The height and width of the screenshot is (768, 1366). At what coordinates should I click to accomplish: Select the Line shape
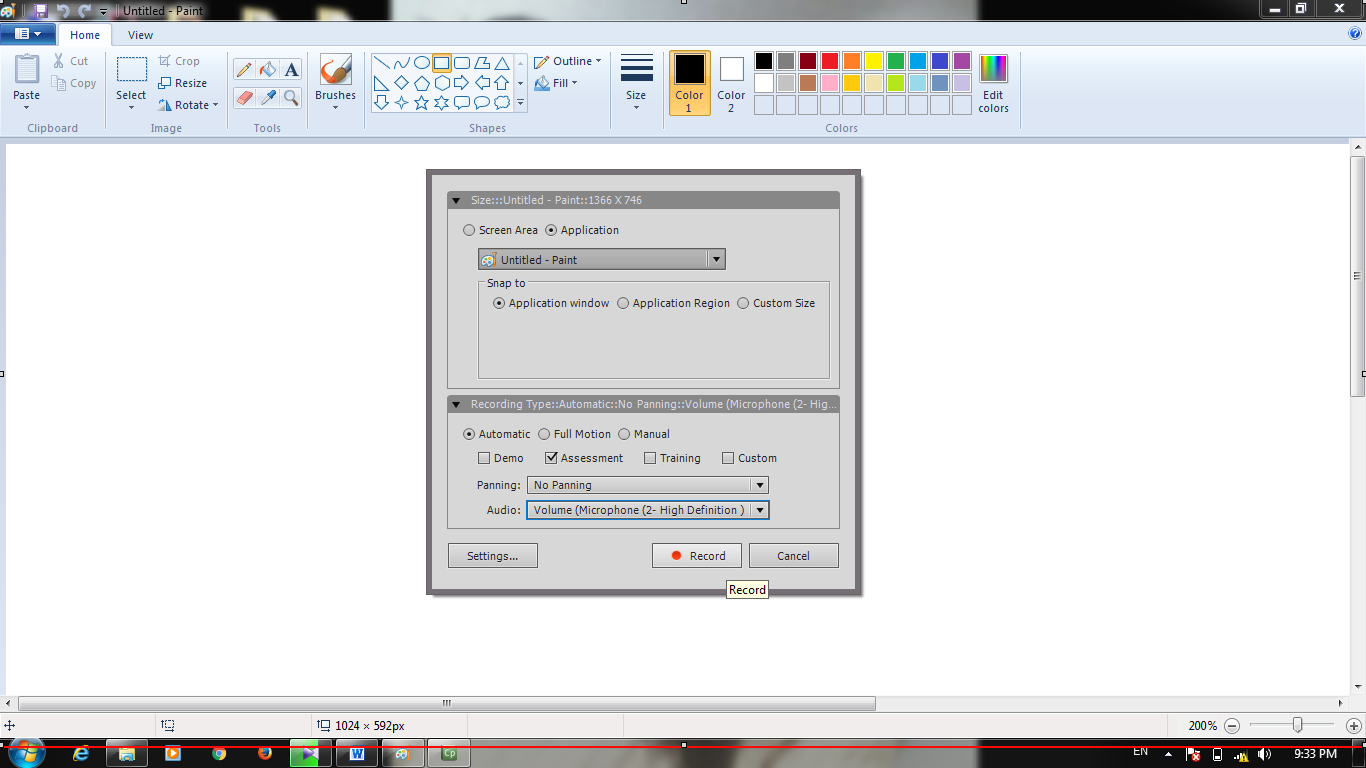381,63
